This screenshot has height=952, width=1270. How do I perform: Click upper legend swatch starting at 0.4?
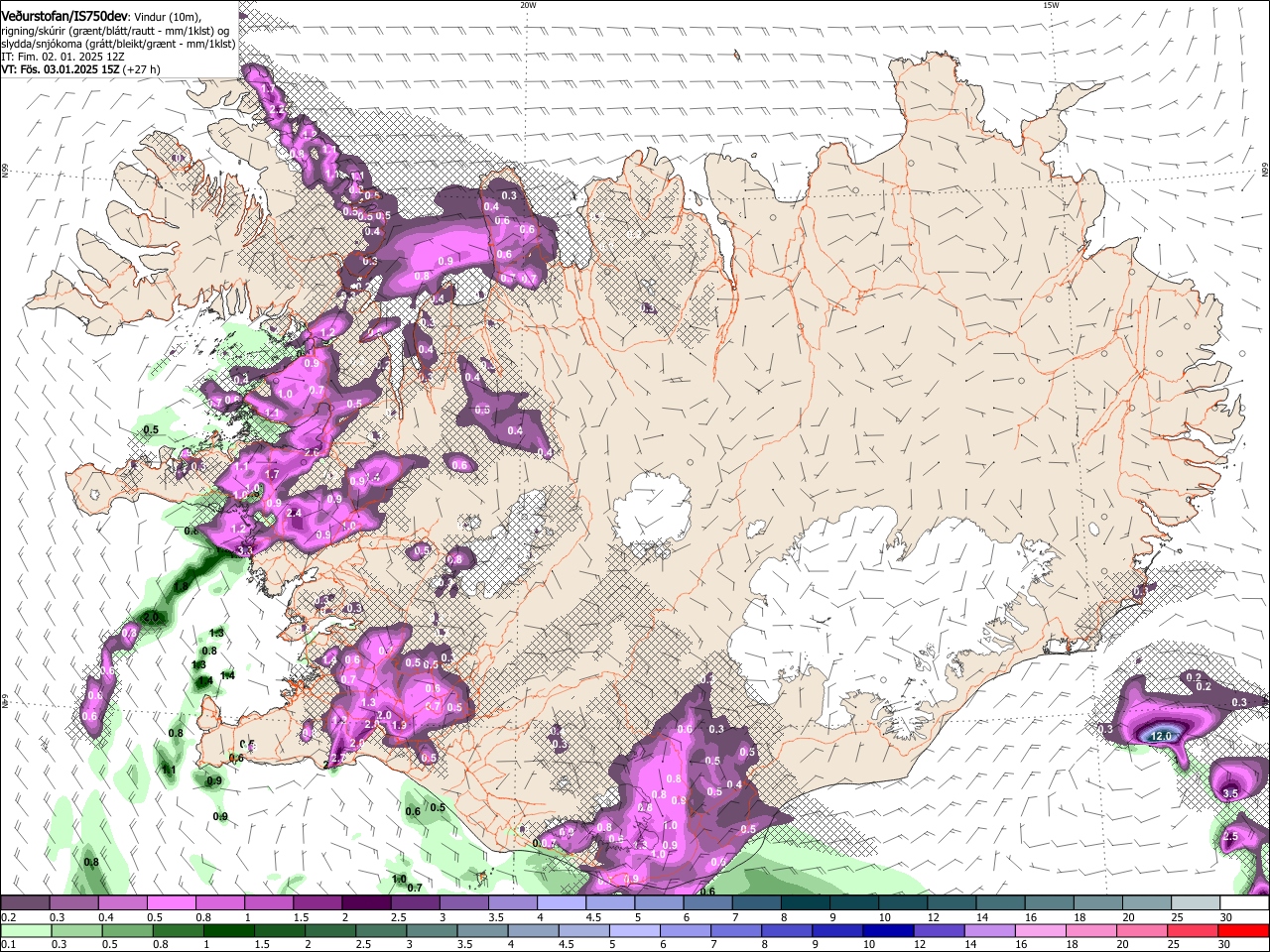click(x=122, y=902)
